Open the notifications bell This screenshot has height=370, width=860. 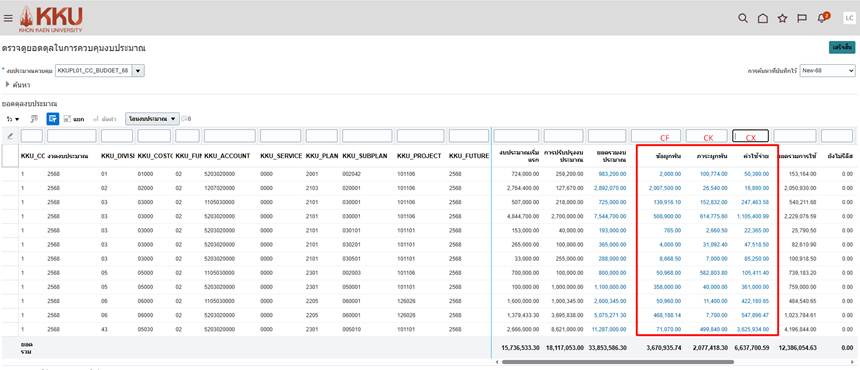pyautogui.click(x=822, y=18)
